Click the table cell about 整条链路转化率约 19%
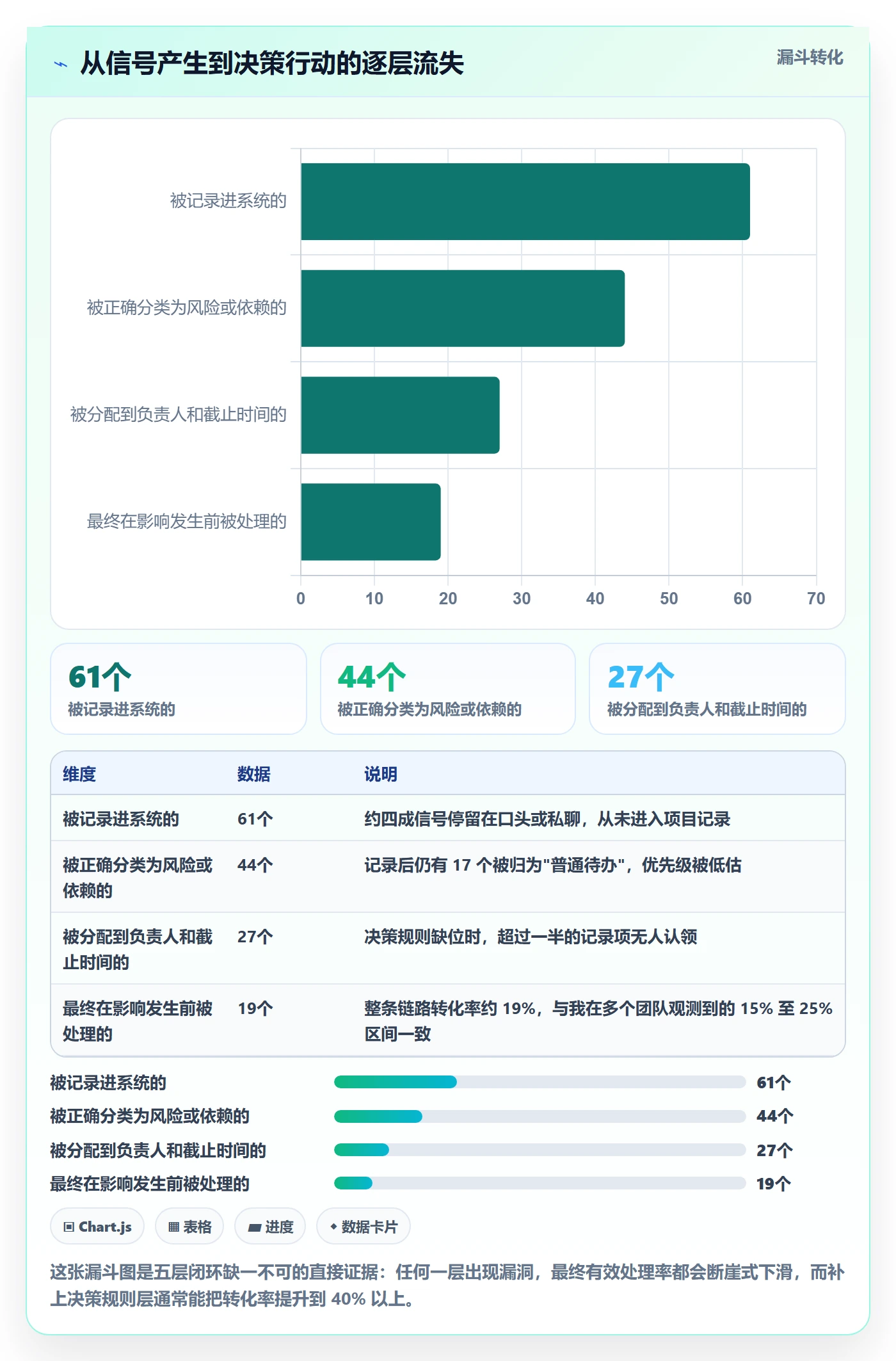Image resolution: width=896 pixels, height=1361 pixels. coord(598,1021)
